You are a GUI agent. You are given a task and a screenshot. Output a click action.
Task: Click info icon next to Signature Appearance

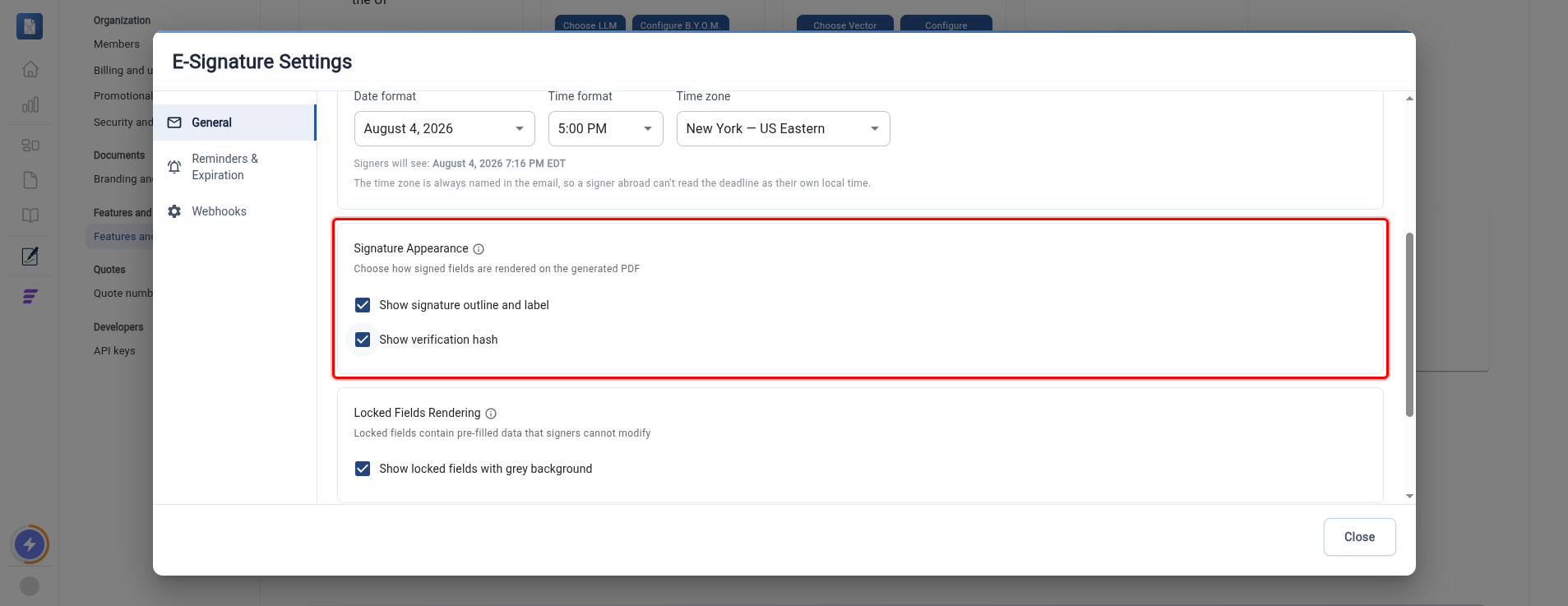click(479, 249)
